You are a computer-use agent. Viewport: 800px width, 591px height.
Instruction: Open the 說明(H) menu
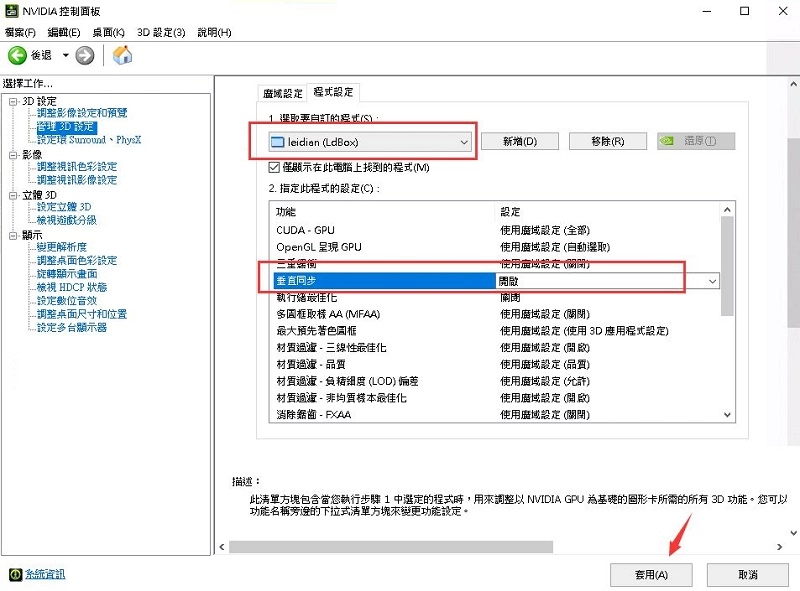(x=212, y=31)
